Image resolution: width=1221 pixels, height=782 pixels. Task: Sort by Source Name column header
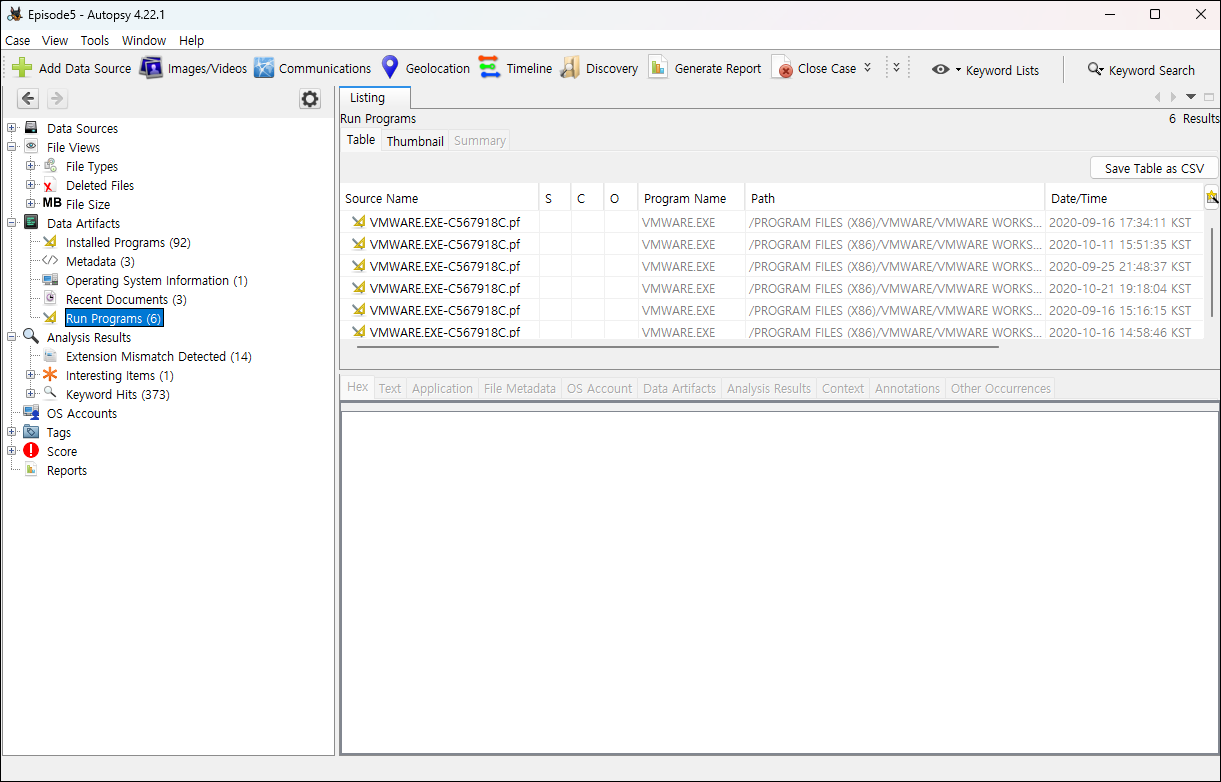(439, 198)
